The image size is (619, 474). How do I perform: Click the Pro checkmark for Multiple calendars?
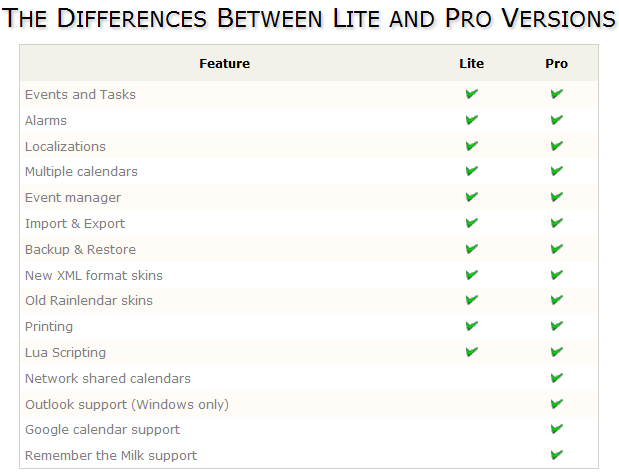click(x=557, y=172)
